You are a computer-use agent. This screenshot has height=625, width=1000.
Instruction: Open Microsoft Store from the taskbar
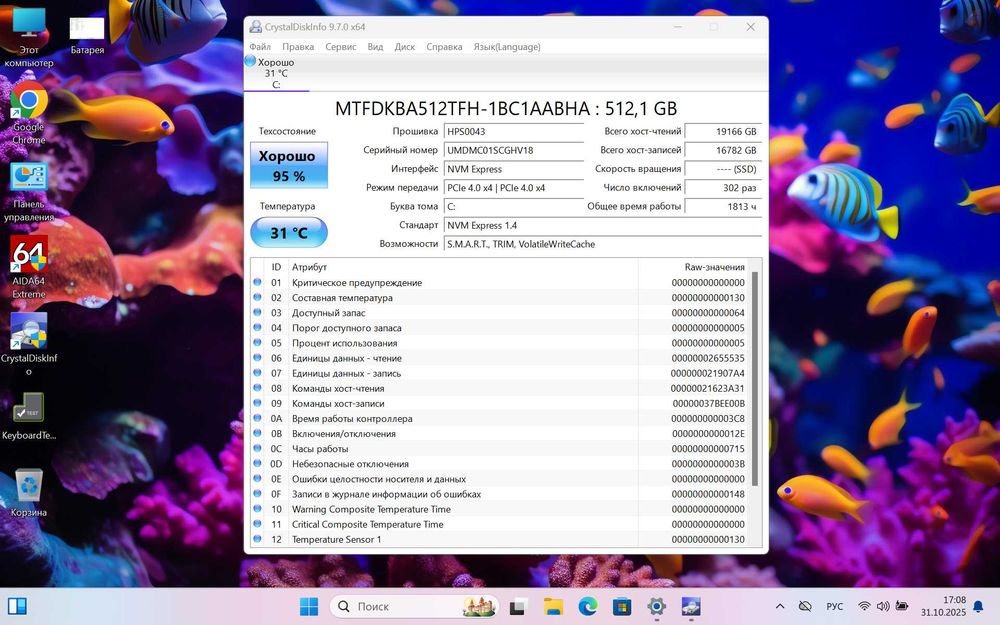[x=622, y=606]
